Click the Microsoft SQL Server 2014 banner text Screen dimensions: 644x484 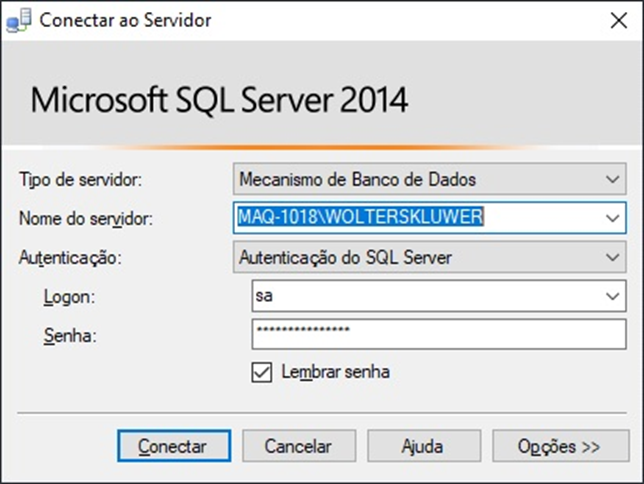point(219,100)
